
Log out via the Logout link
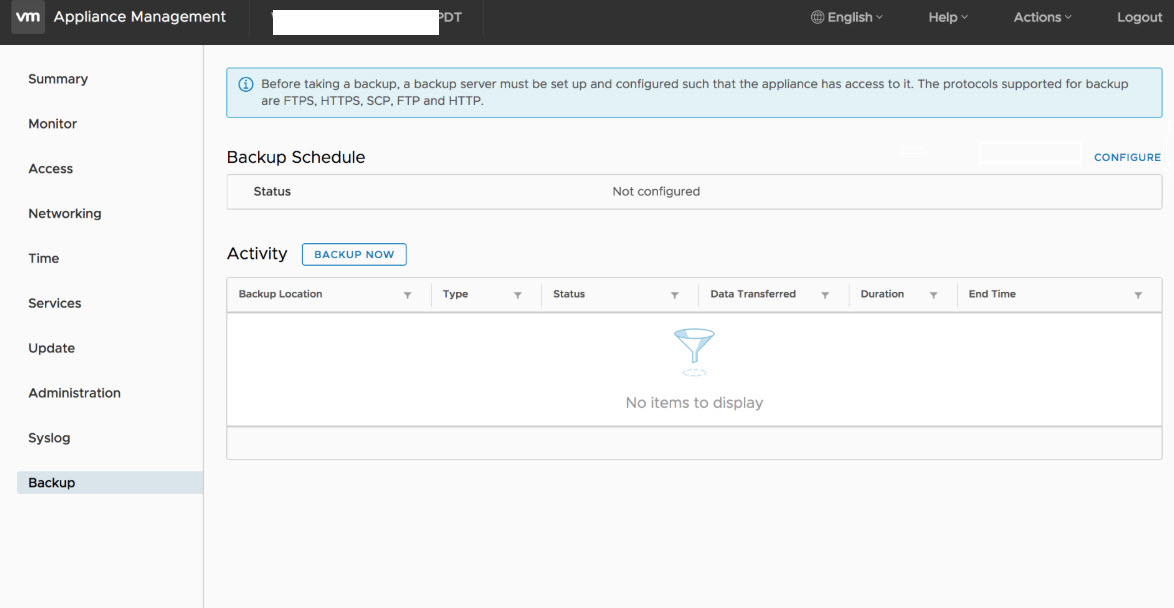(1139, 17)
